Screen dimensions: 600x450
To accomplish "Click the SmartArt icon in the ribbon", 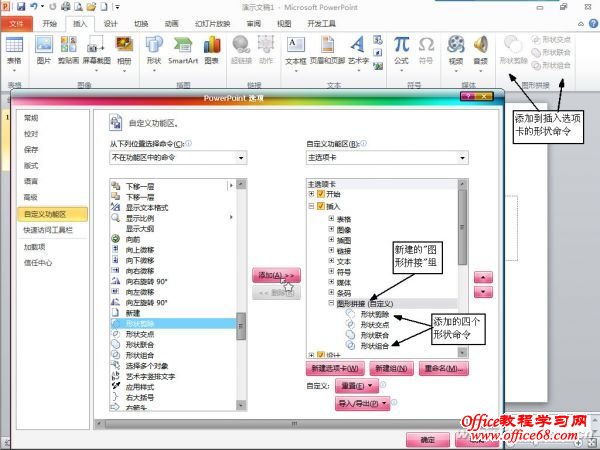I will coord(183,46).
